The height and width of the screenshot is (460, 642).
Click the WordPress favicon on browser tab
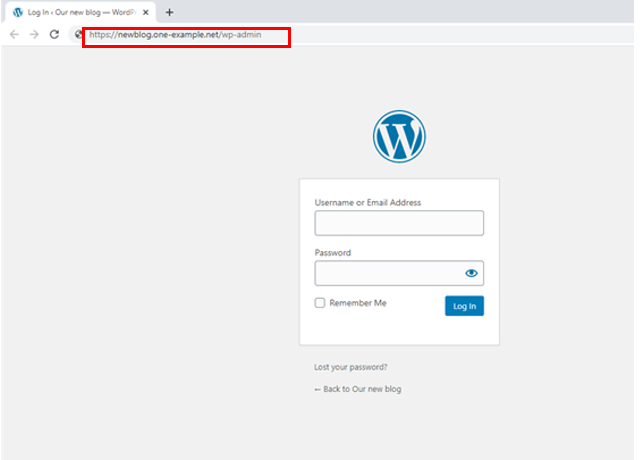[18, 12]
